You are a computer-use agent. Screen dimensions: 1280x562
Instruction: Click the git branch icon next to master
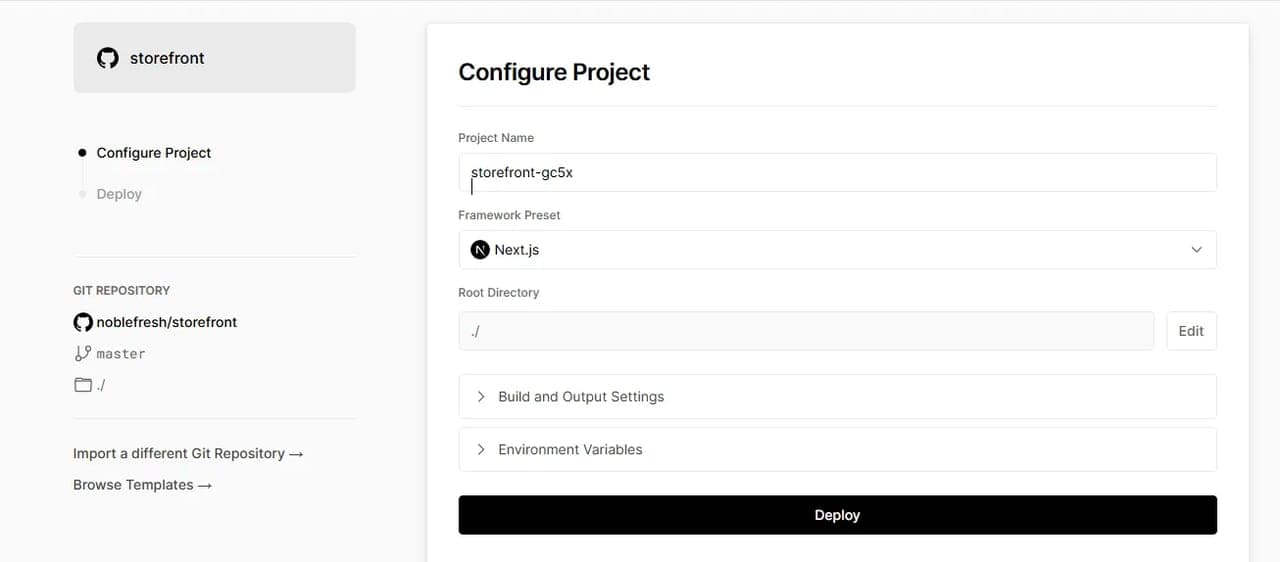click(83, 353)
